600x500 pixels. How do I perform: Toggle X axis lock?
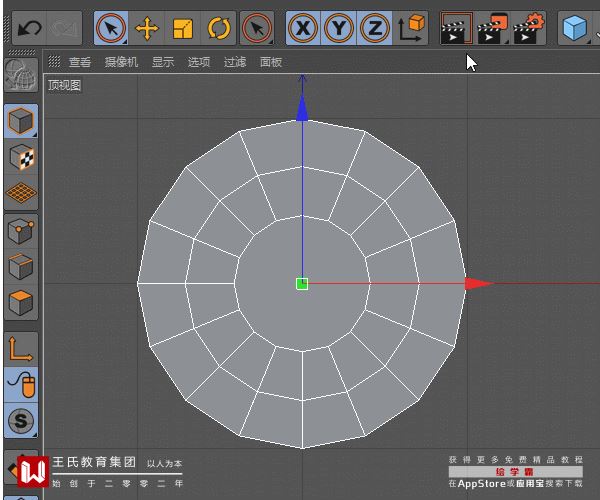[303, 28]
